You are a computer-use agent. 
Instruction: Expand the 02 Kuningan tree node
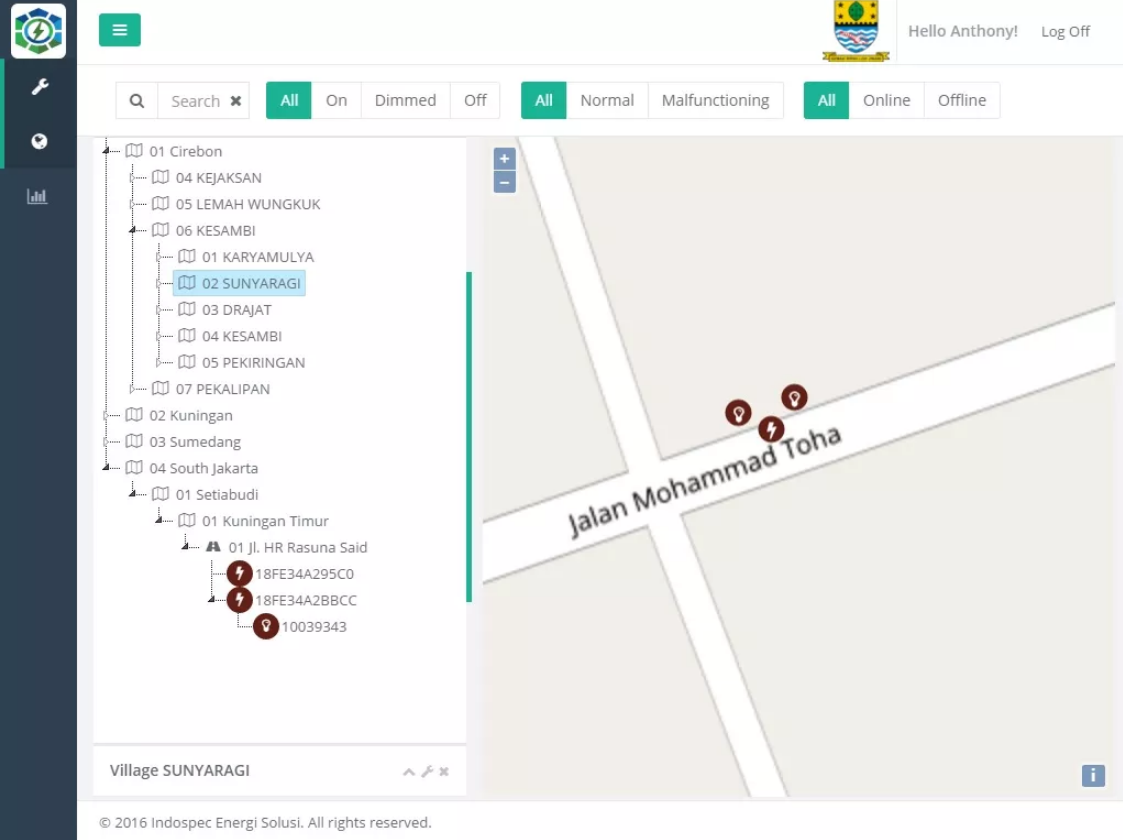pyautogui.click(x=106, y=415)
